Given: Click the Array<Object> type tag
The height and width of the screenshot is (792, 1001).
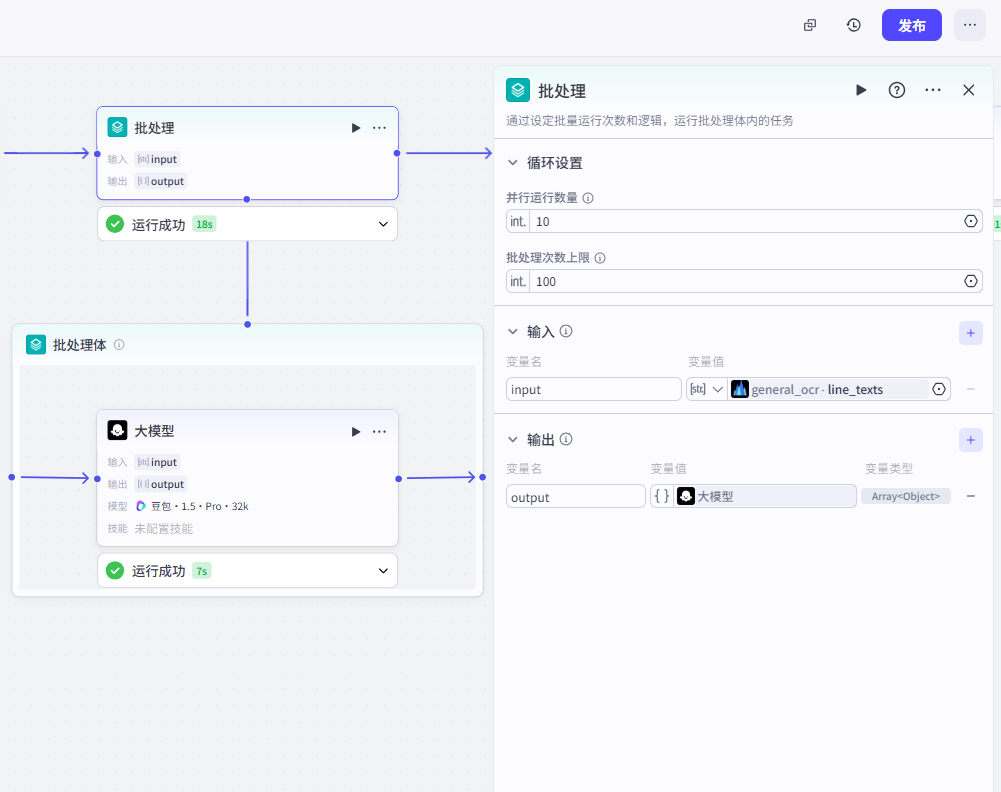Looking at the screenshot, I should click(905, 497).
